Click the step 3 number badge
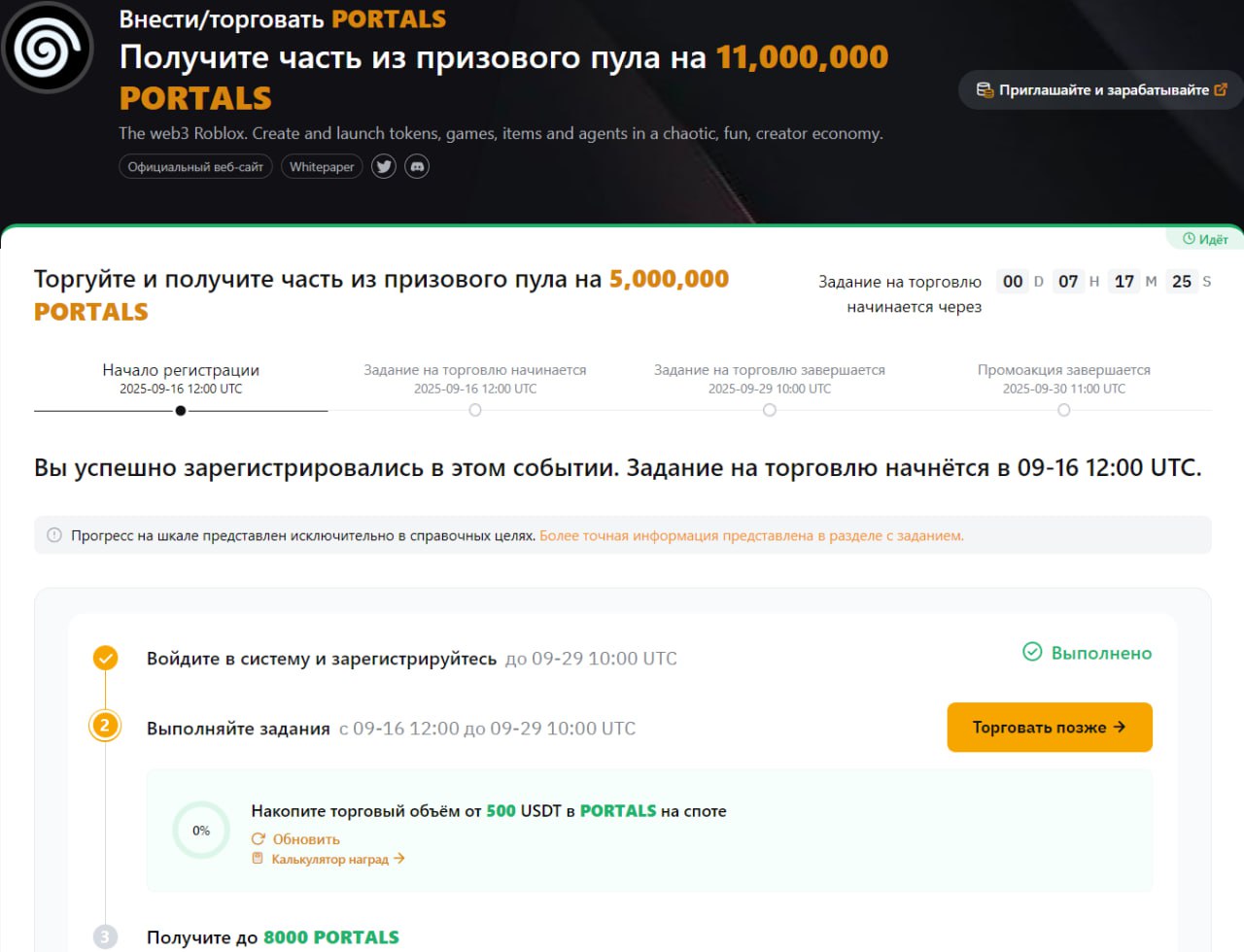 [105, 937]
